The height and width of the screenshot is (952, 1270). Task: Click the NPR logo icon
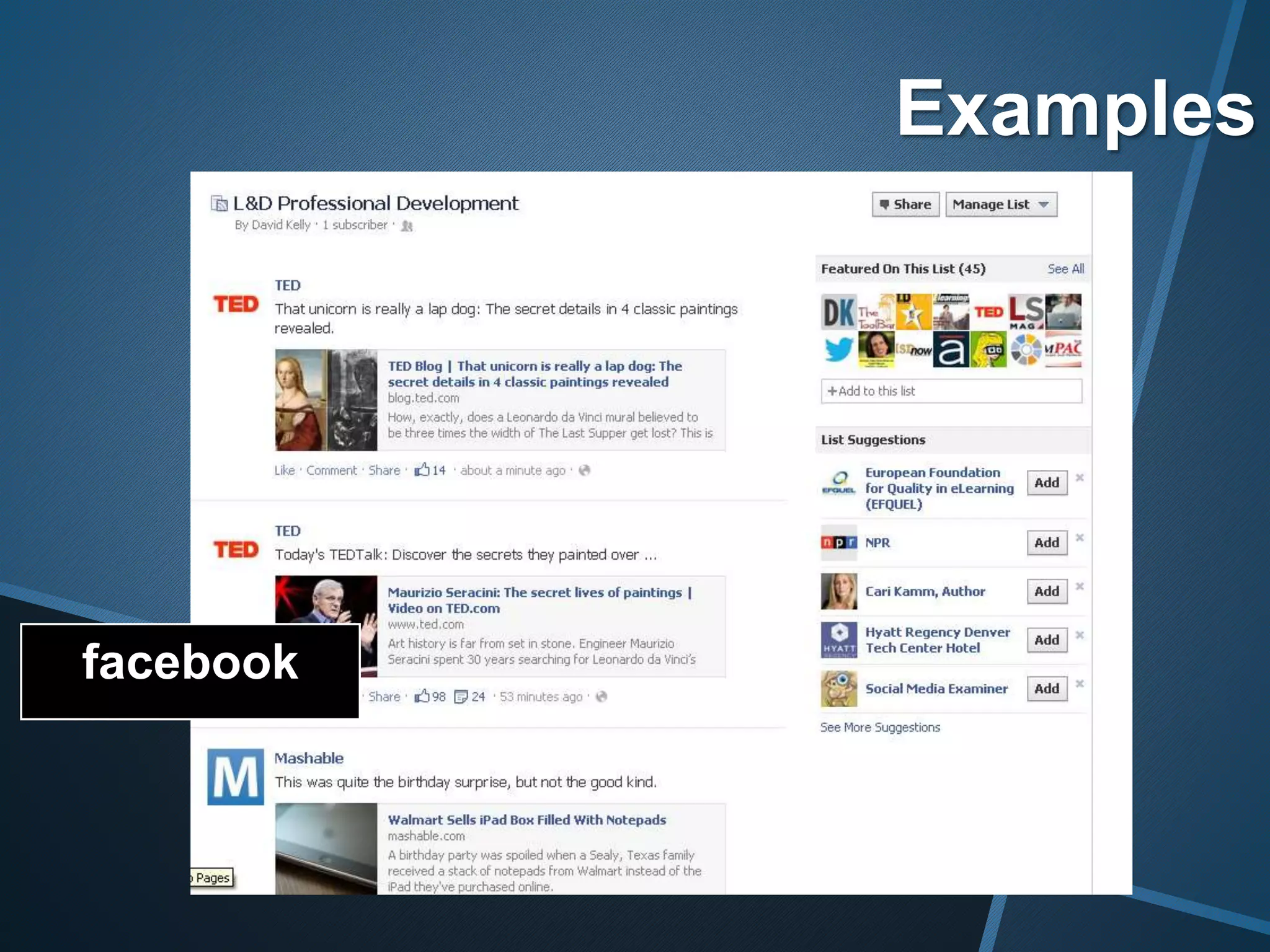[x=839, y=542]
